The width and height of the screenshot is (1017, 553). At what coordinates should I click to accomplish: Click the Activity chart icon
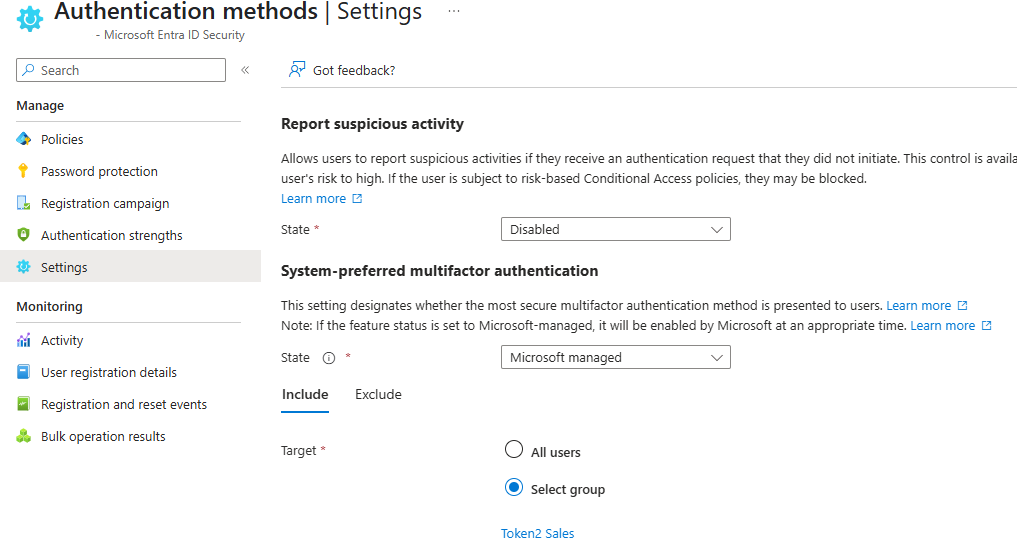tap(24, 340)
